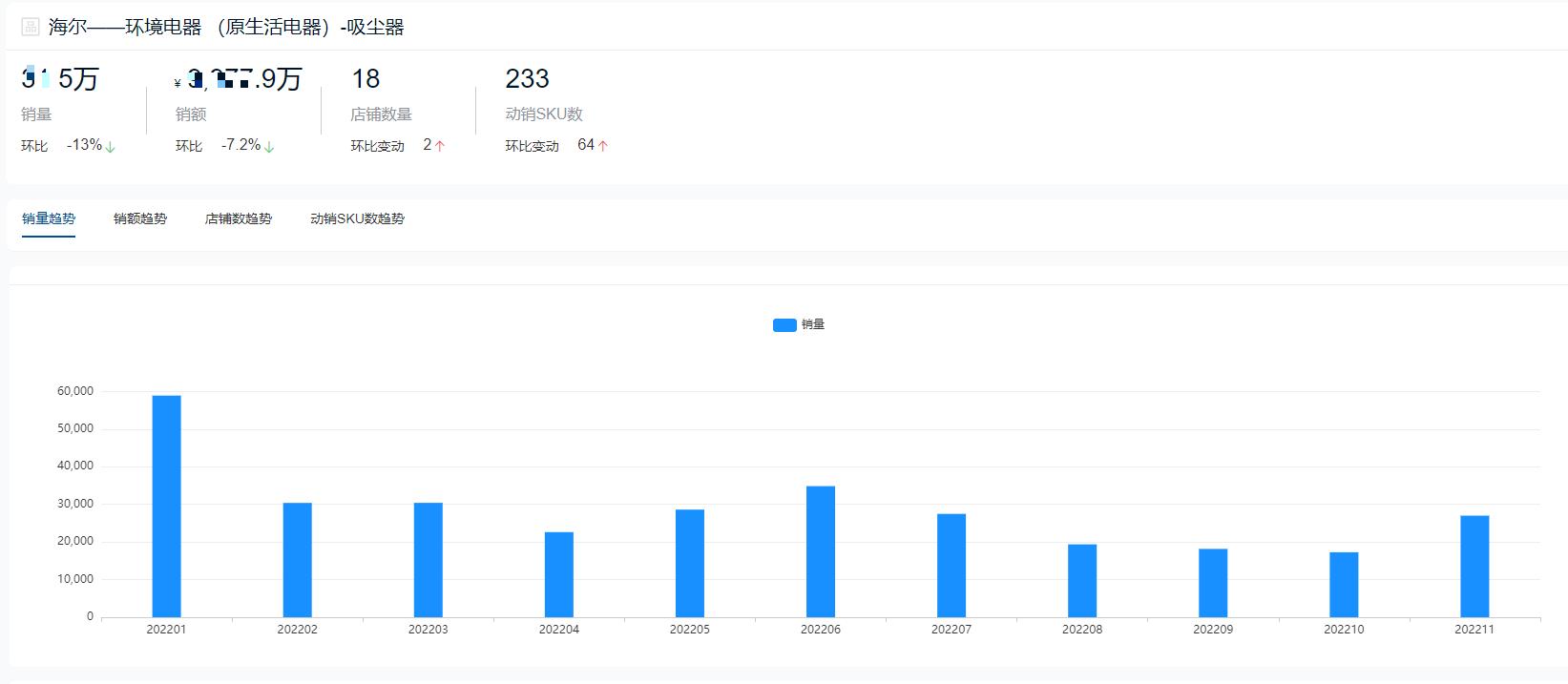The width and height of the screenshot is (1568, 684).
Task: Select the 202209 sales bar
Action: click(x=1213, y=583)
